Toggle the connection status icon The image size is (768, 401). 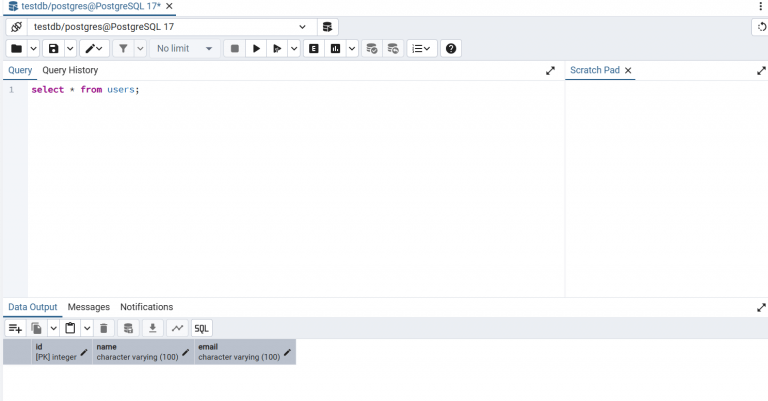click(17, 27)
